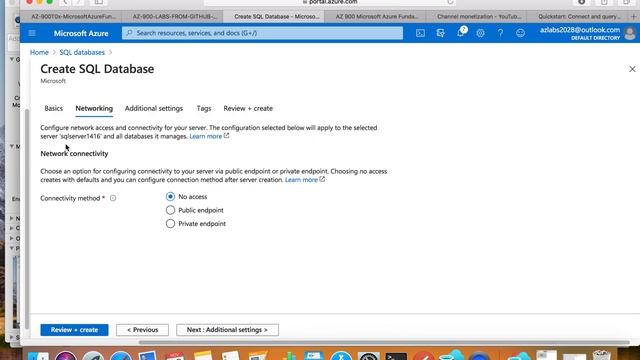
Task: Click the Microsoft Azure logo text
Action: (x=81, y=33)
